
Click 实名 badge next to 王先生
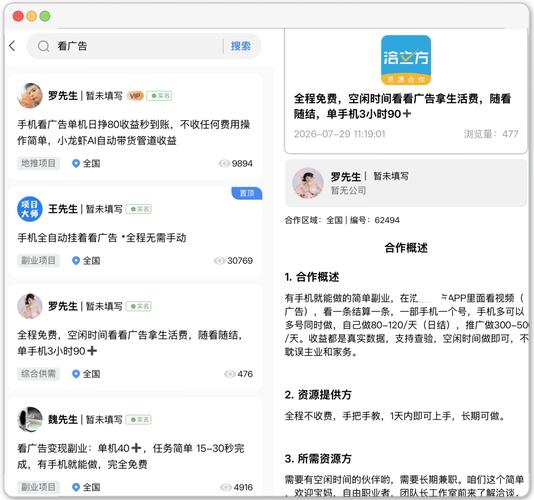click(x=139, y=209)
